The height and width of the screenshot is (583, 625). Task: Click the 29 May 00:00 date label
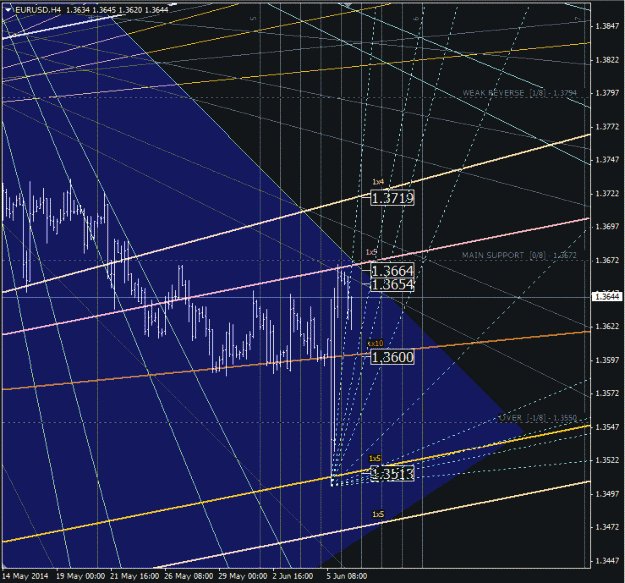click(x=243, y=576)
